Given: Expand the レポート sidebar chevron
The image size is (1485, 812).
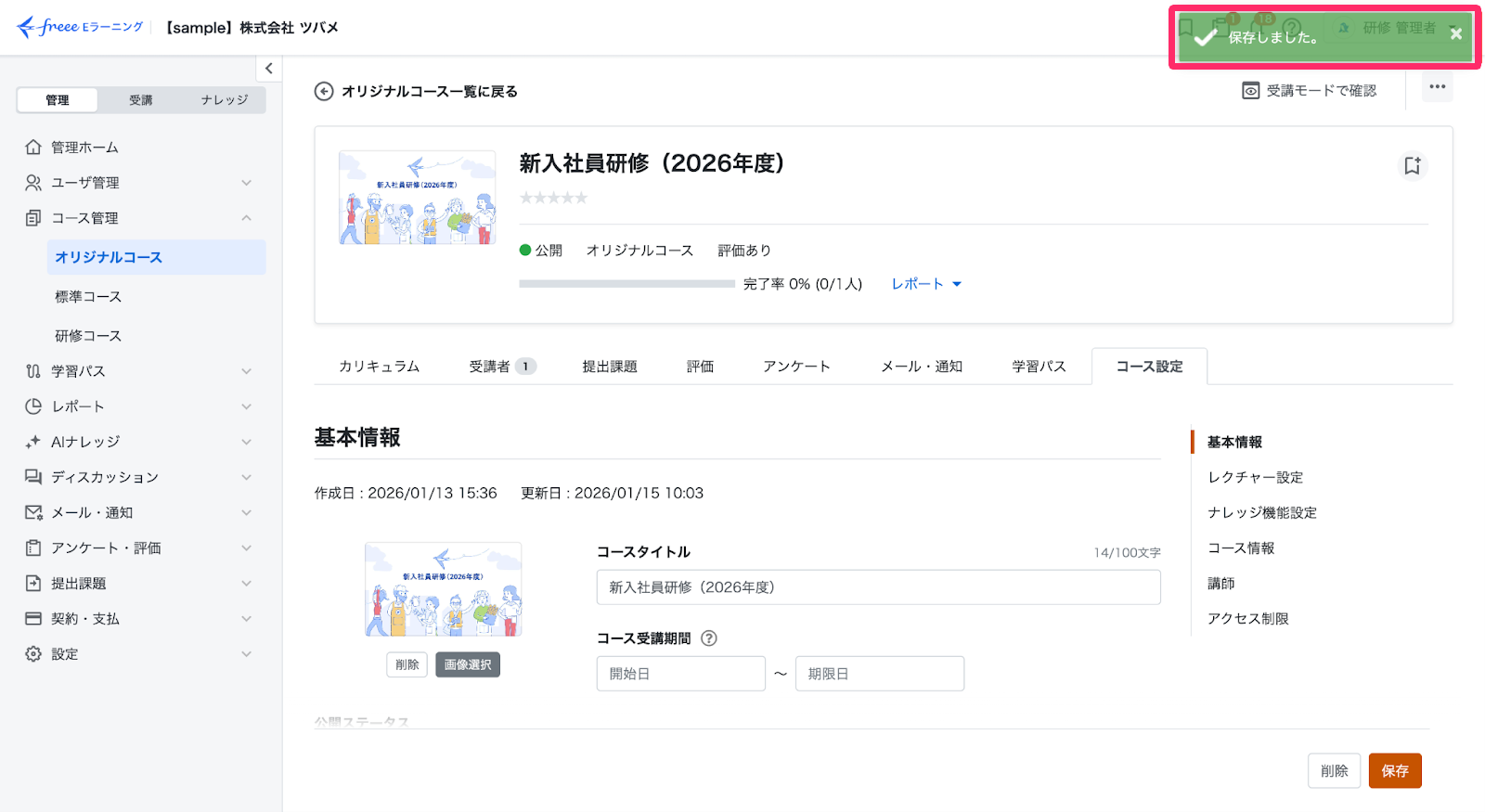Looking at the screenshot, I should (x=247, y=406).
